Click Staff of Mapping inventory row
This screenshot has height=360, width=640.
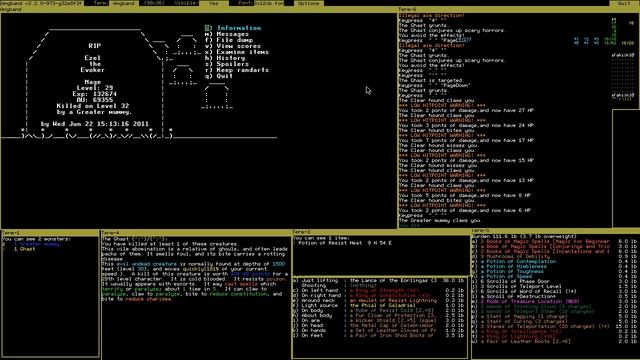554,316
